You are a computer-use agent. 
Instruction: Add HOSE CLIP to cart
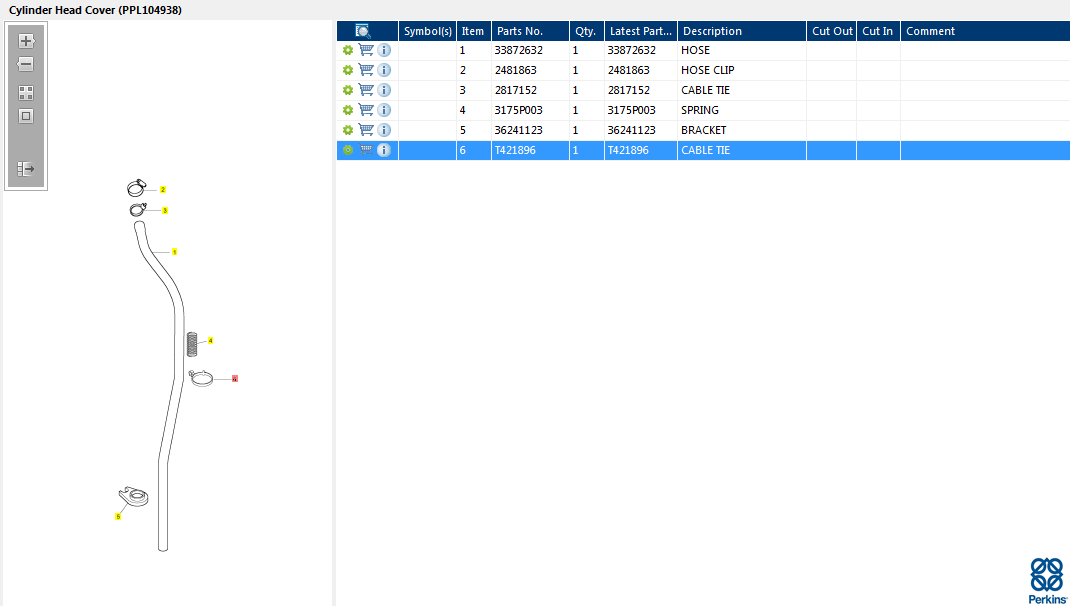[366, 70]
